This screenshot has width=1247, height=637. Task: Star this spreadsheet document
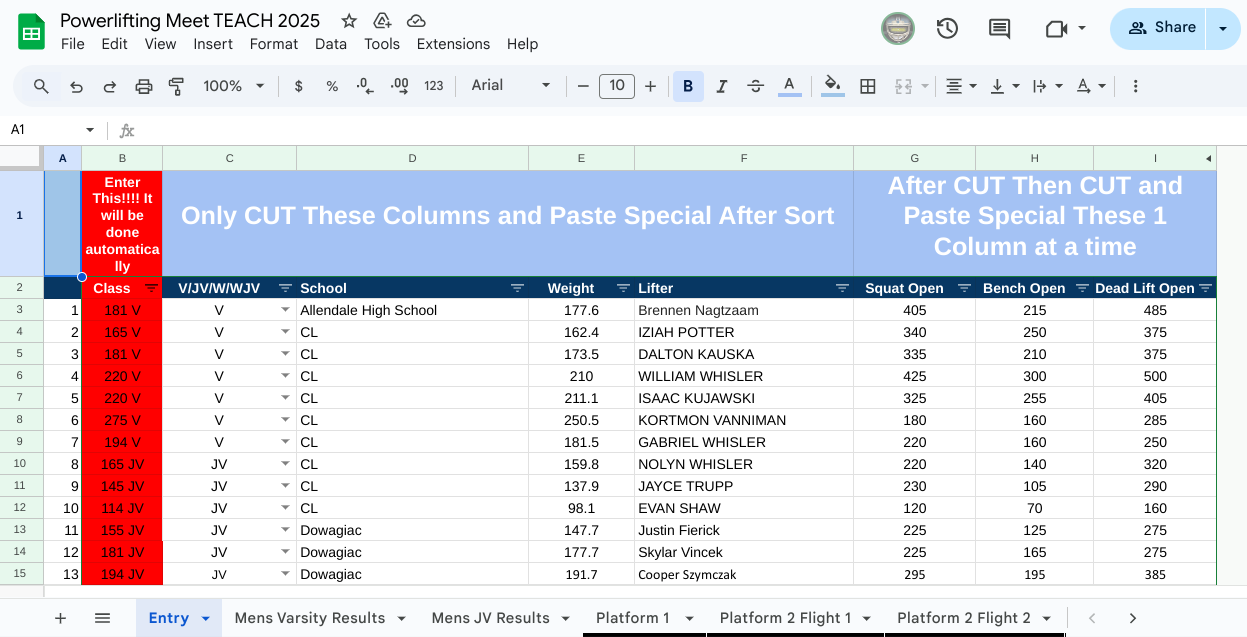(x=349, y=21)
